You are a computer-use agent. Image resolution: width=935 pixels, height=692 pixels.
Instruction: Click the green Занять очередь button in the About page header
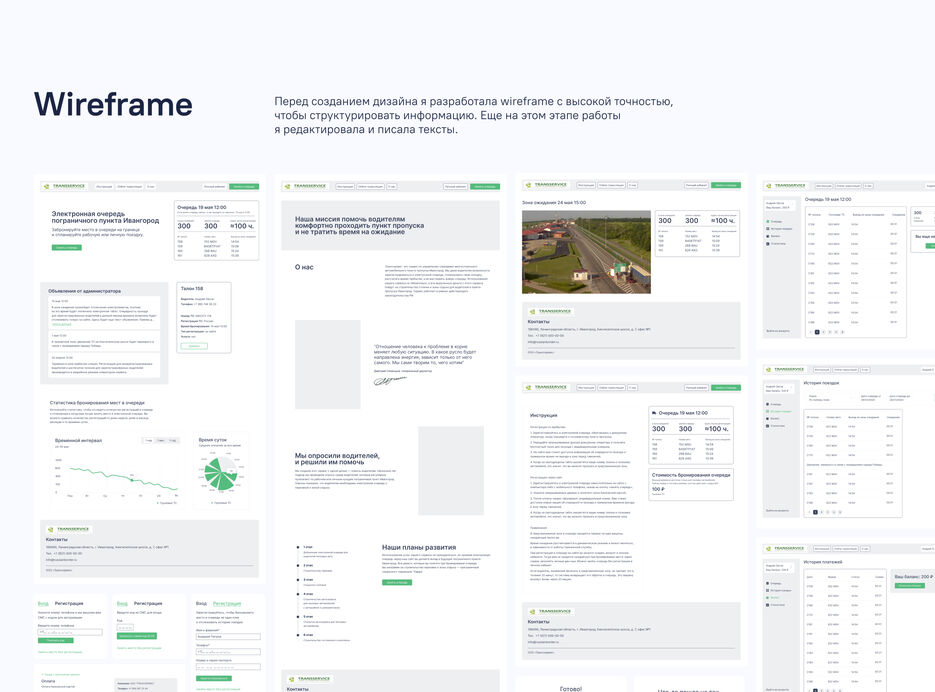485,187
